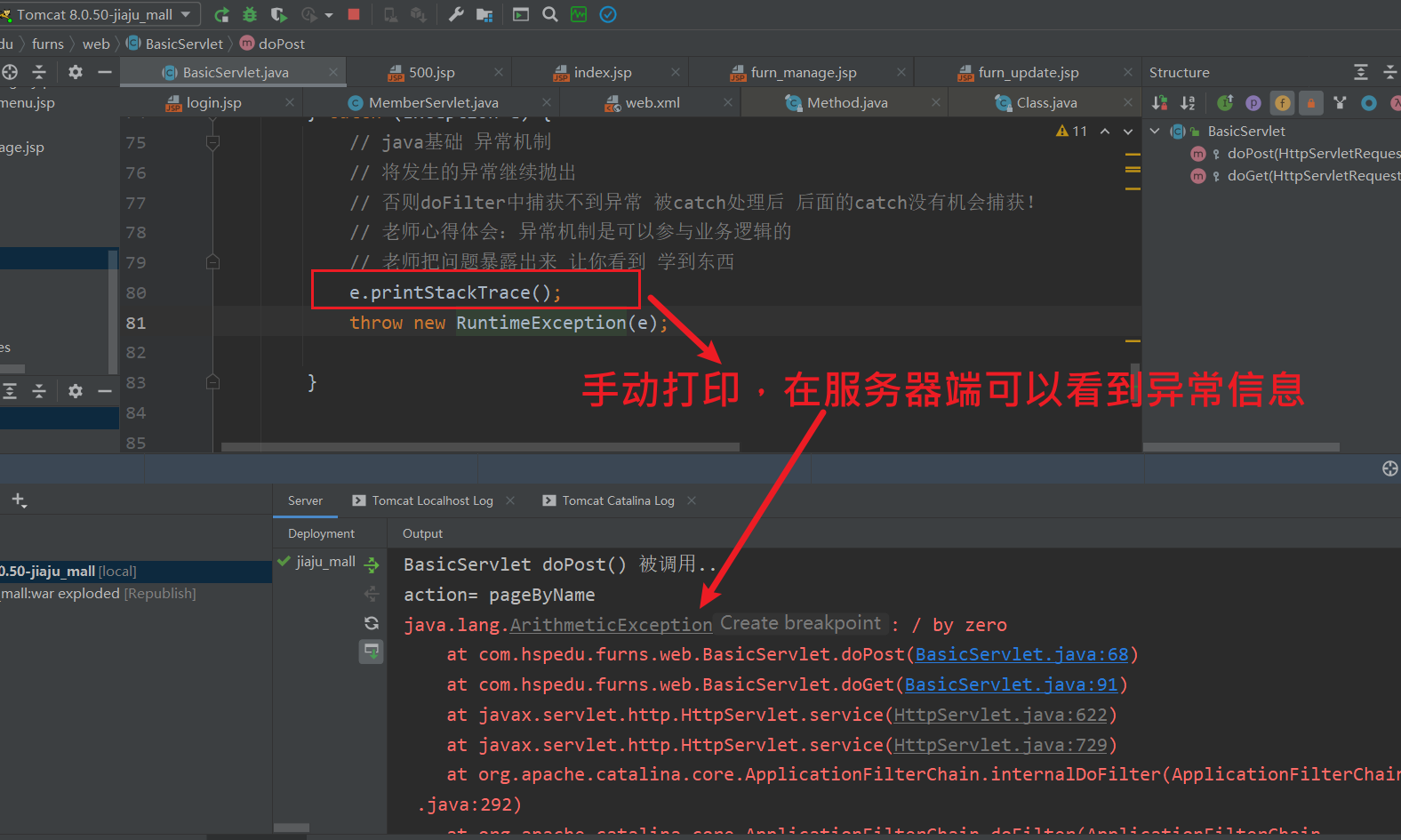Open Search Everywhere magnifier

click(x=550, y=14)
